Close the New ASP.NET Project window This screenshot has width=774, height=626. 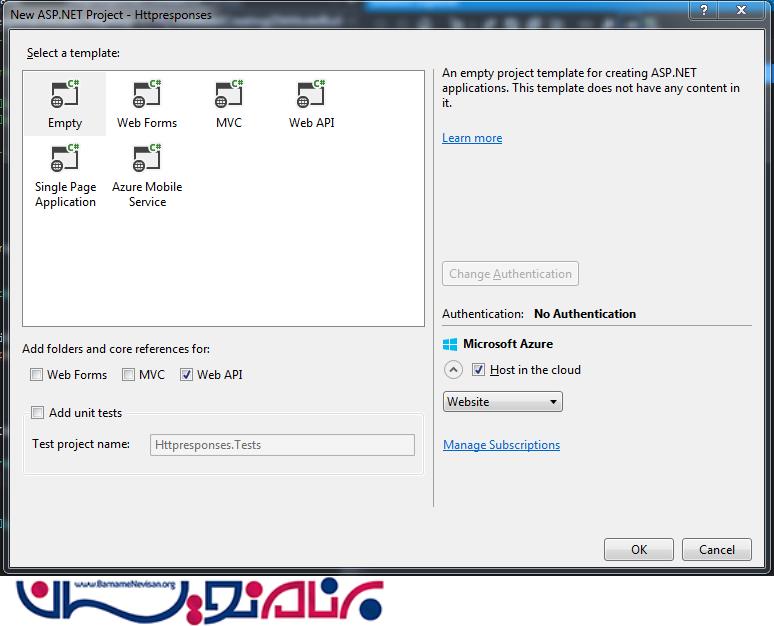pyautogui.click(x=741, y=9)
